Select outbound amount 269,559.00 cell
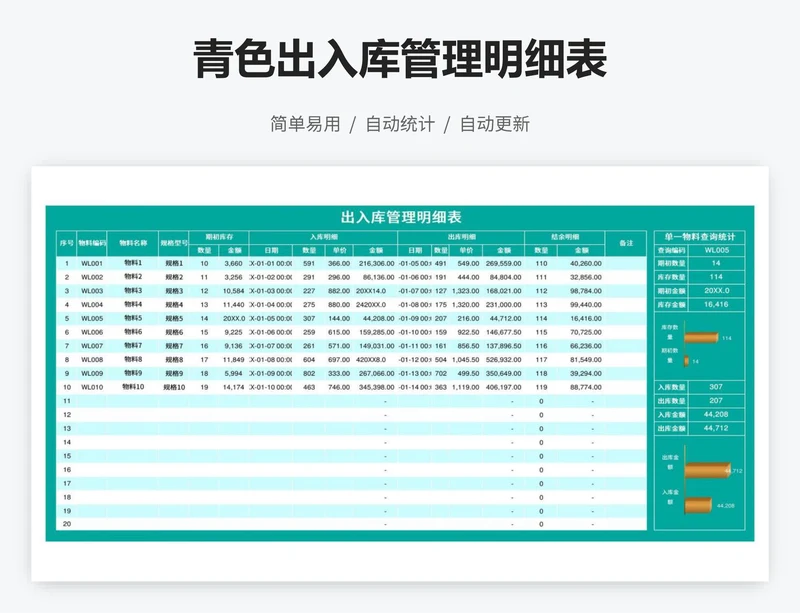This screenshot has height=613, width=800. coord(504,264)
